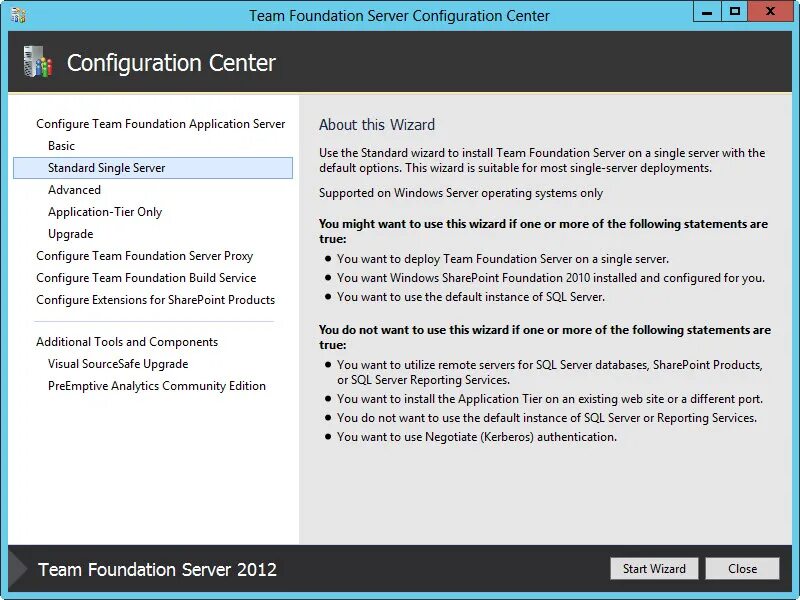Open the Upgrade wizard entry

coord(70,234)
